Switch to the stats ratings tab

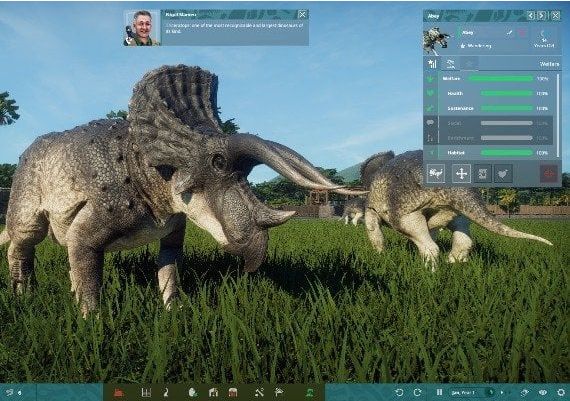pyautogui.click(x=432, y=64)
